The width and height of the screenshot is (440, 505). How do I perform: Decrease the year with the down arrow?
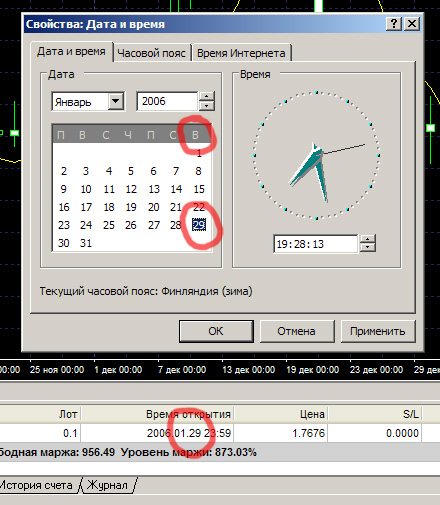tap(207, 106)
